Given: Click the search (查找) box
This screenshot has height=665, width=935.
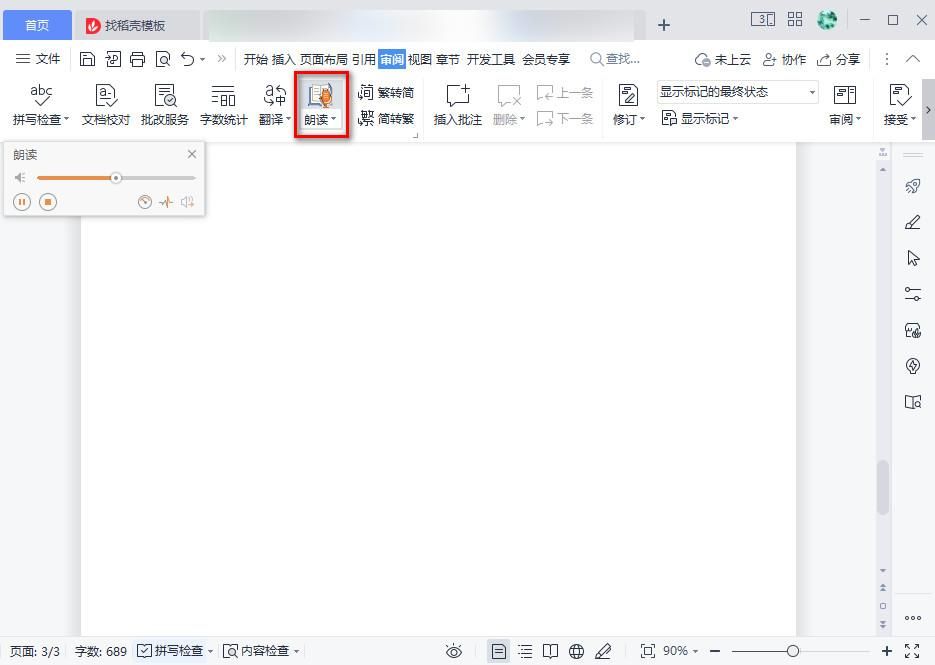Looking at the screenshot, I should [x=615, y=59].
